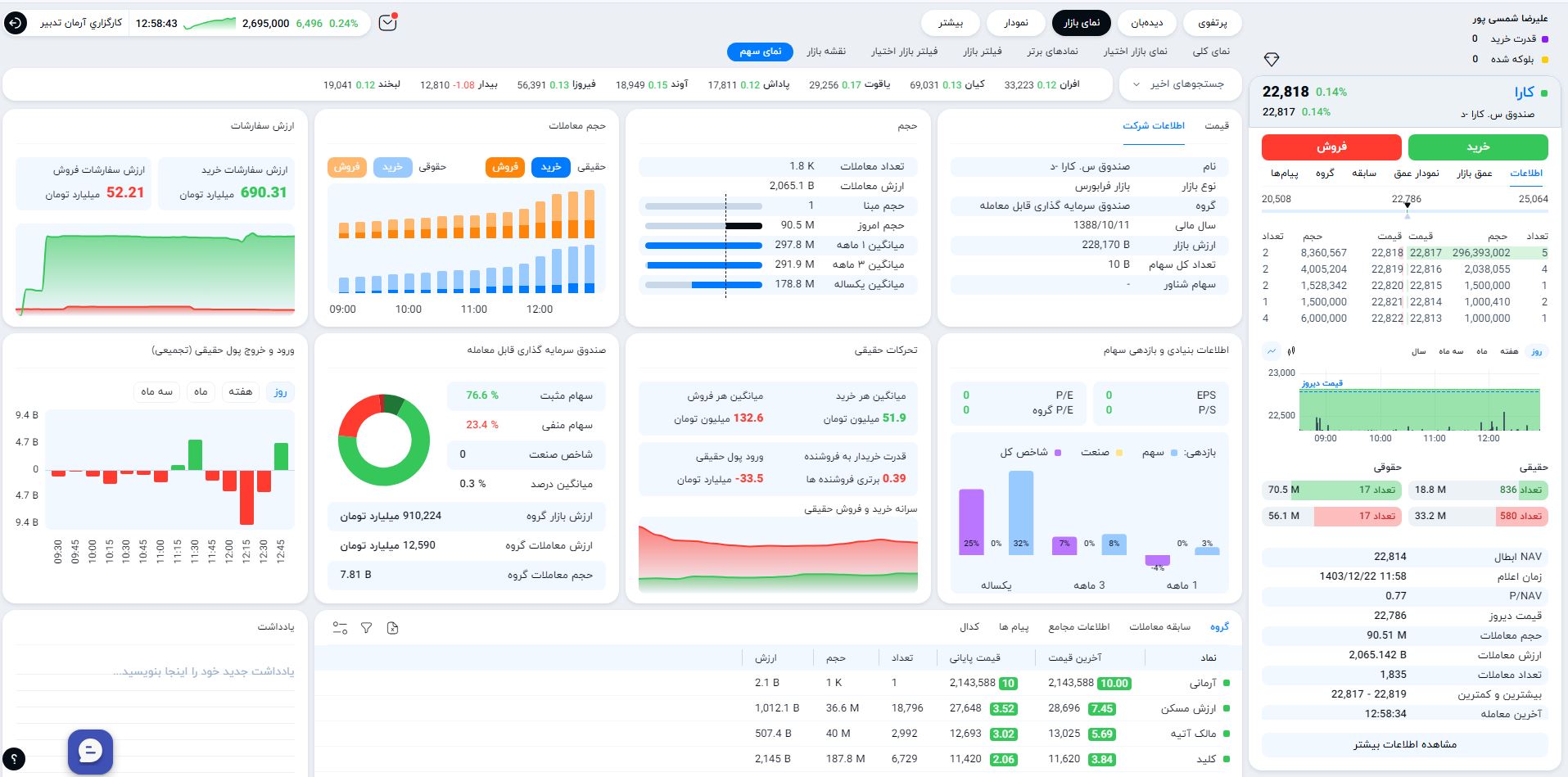The width and height of the screenshot is (1568, 777).
Task: Switch to نقشه بازار sub-tab
Action: tap(826, 52)
